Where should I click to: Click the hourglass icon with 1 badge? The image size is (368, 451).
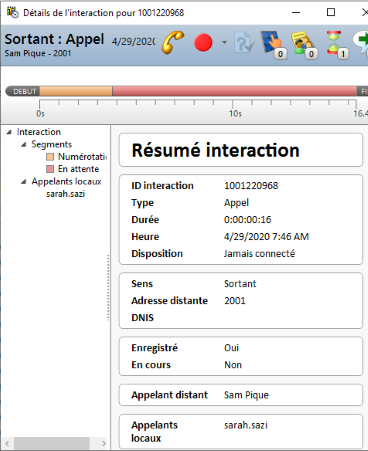point(337,44)
